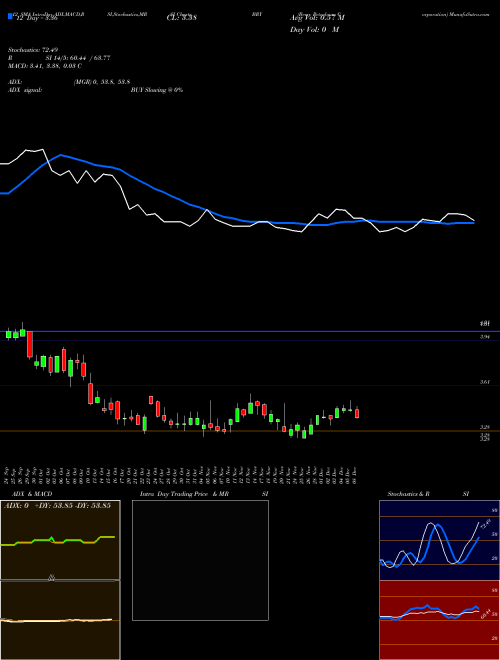Click the 'CL: 3.38' closing value
This screenshot has width=500, height=660.
point(182,18)
